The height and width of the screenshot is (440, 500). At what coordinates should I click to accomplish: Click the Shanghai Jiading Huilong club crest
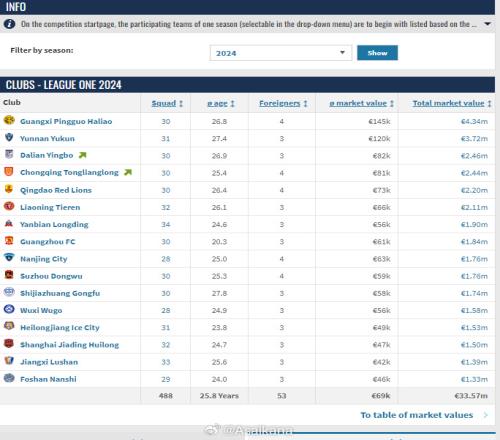9,344
